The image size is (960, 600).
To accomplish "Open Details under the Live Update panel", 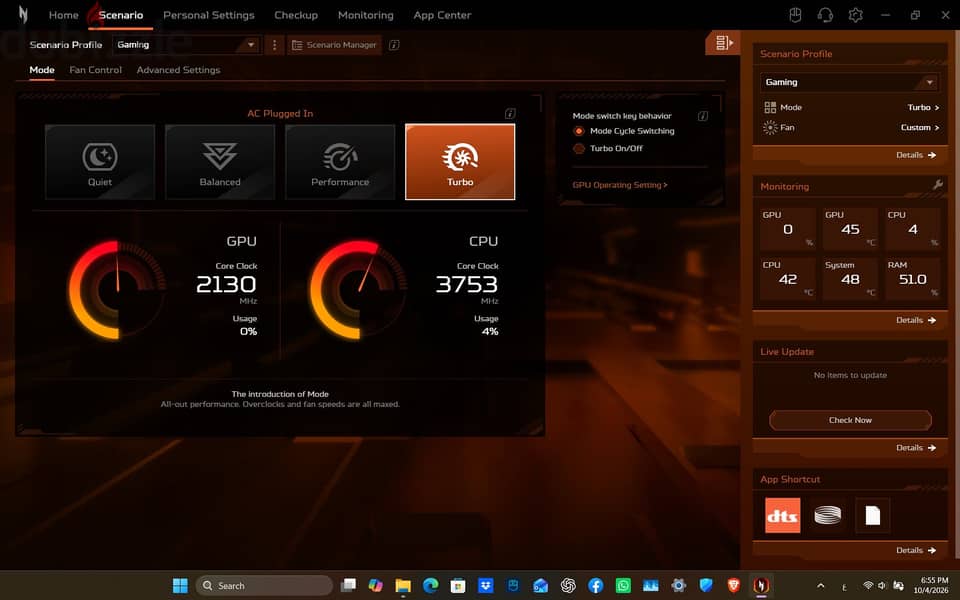I will tap(916, 448).
